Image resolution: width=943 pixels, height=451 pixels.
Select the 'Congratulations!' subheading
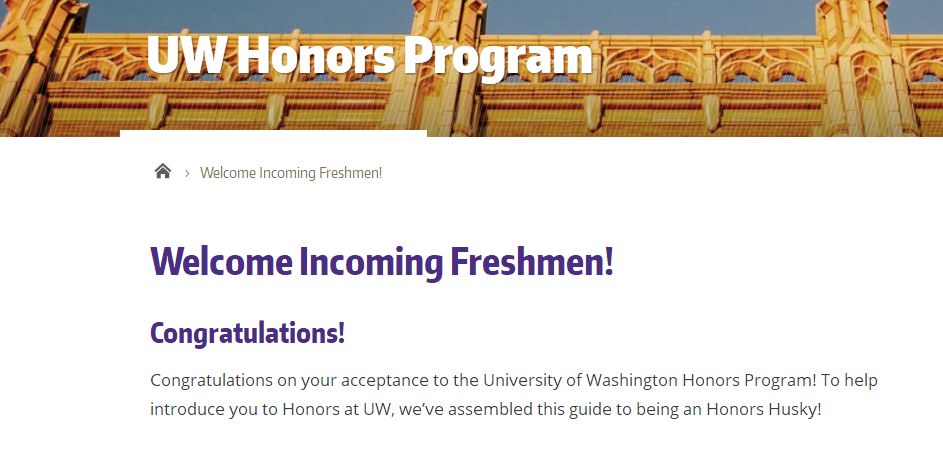click(247, 333)
